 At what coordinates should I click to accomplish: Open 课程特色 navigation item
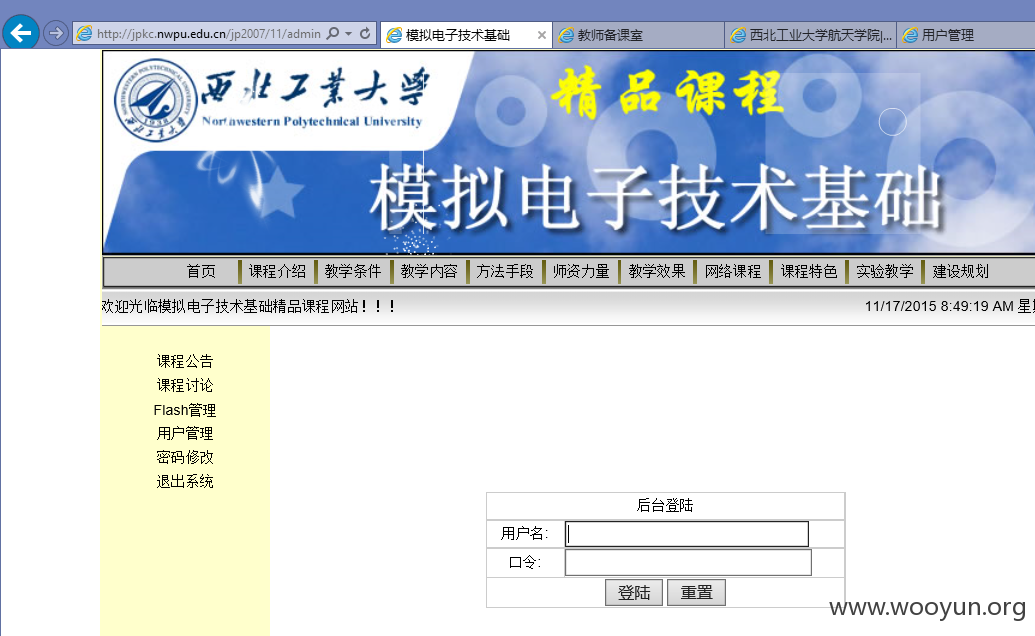pyautogui.click(x=809, y=271)
